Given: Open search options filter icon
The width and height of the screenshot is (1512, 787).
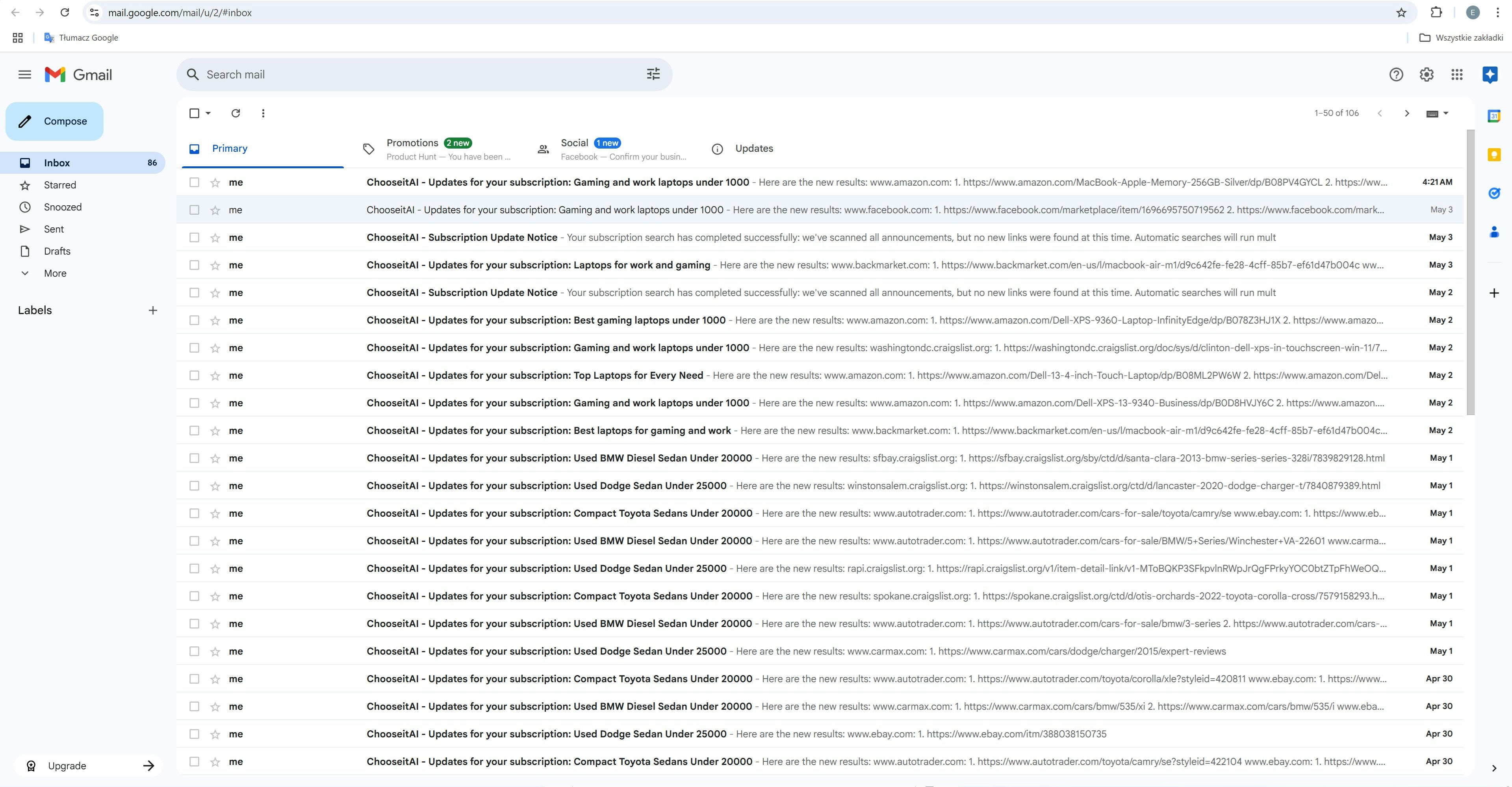Looking at the screenshot, I should [x=653, y=74].
